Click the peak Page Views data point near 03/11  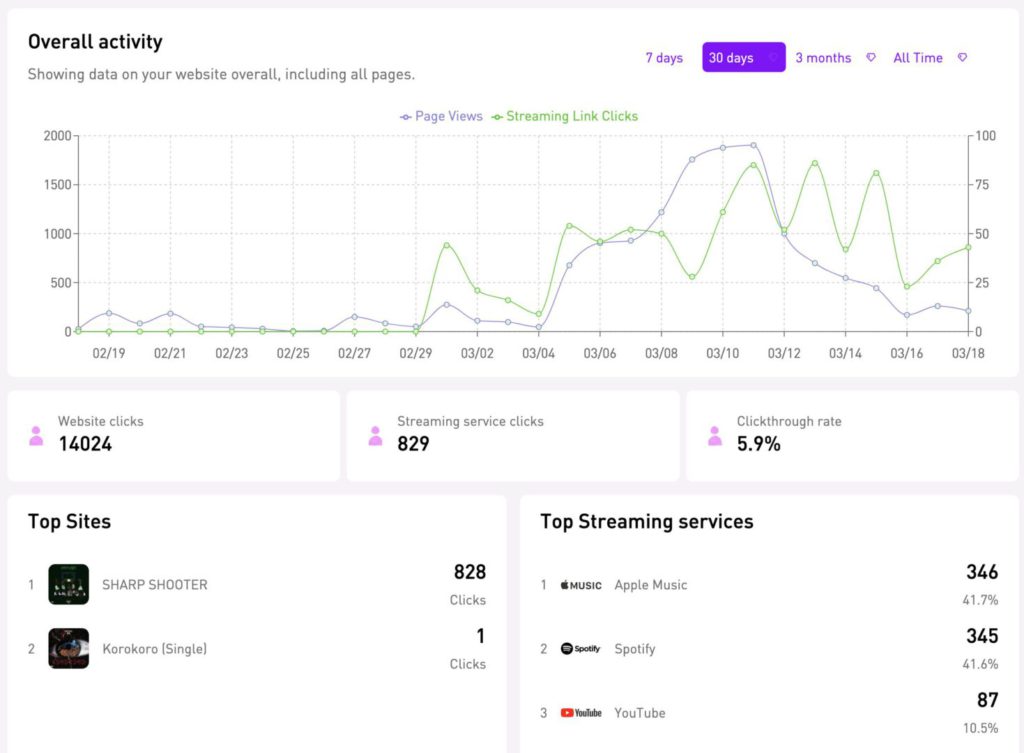[x=753, y=145]
